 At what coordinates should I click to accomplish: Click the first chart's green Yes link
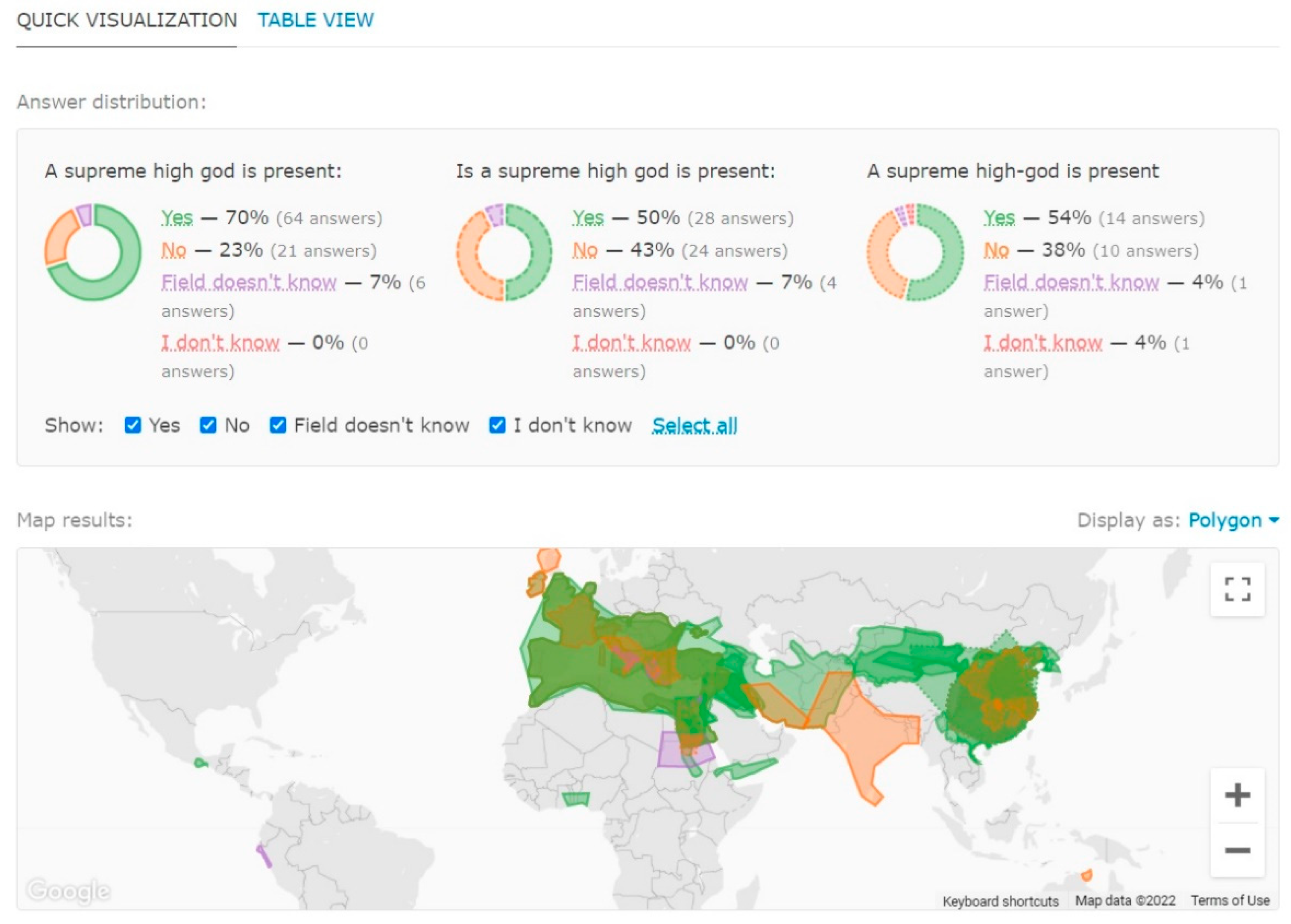[177, 217]
